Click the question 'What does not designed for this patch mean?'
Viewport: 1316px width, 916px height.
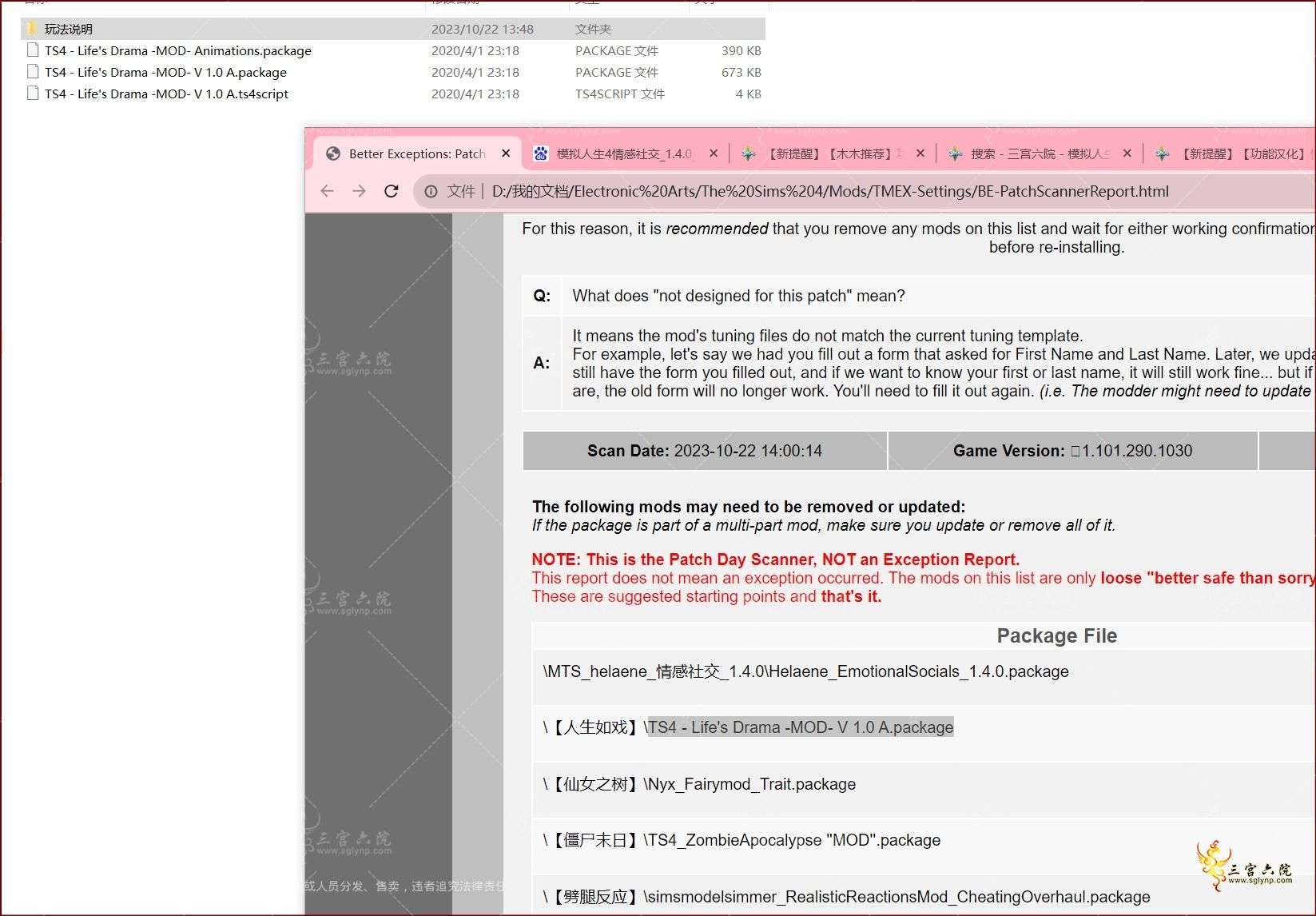tap(738, 296)
